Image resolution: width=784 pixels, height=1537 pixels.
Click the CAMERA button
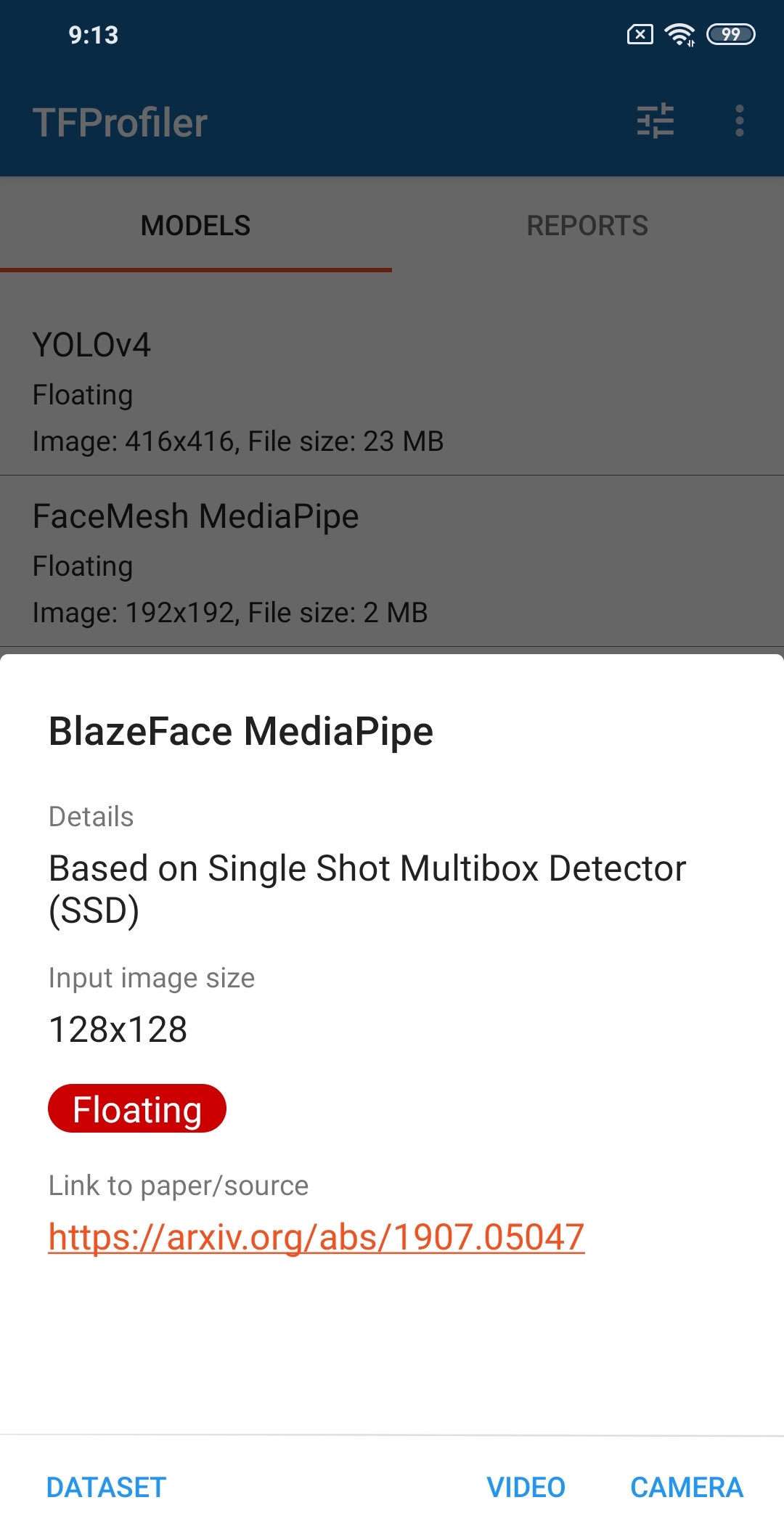click(x=687, y=1488)
